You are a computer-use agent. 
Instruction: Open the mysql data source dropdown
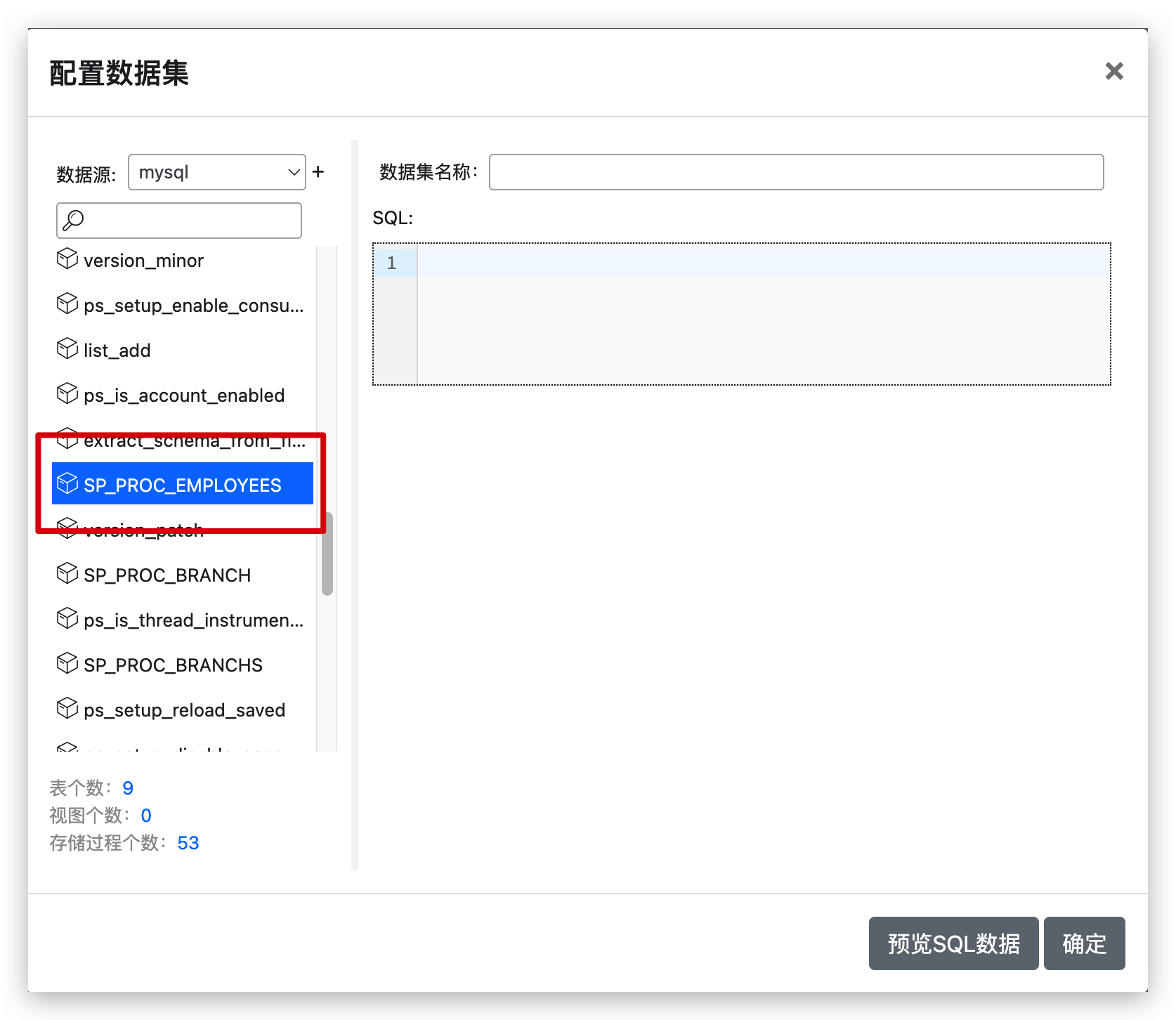point(216,172)
